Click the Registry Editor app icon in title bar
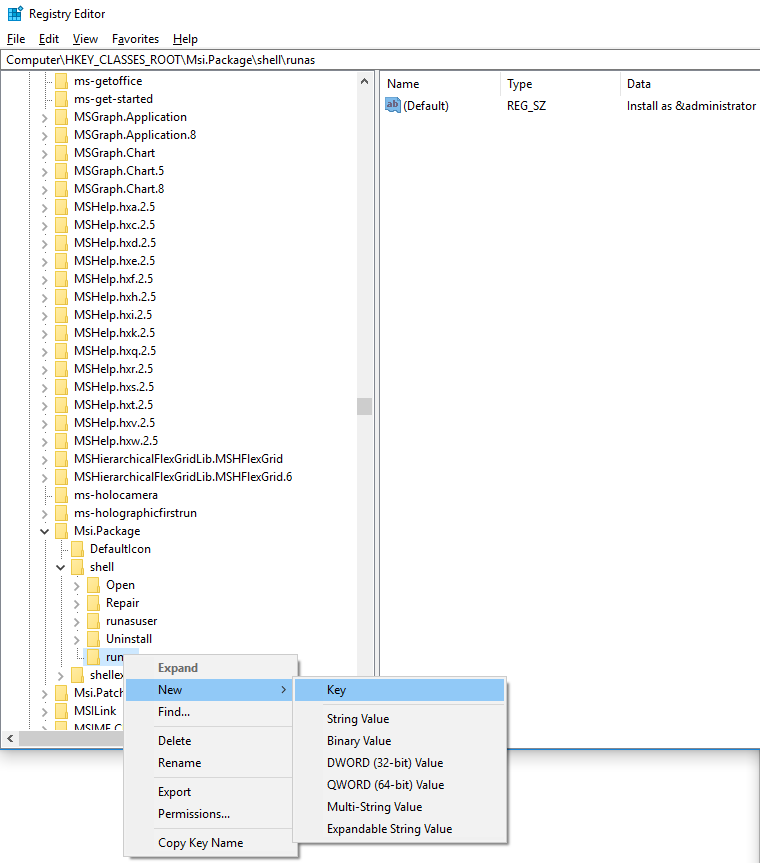The image size is (760, 863). [x=14, y=14]
